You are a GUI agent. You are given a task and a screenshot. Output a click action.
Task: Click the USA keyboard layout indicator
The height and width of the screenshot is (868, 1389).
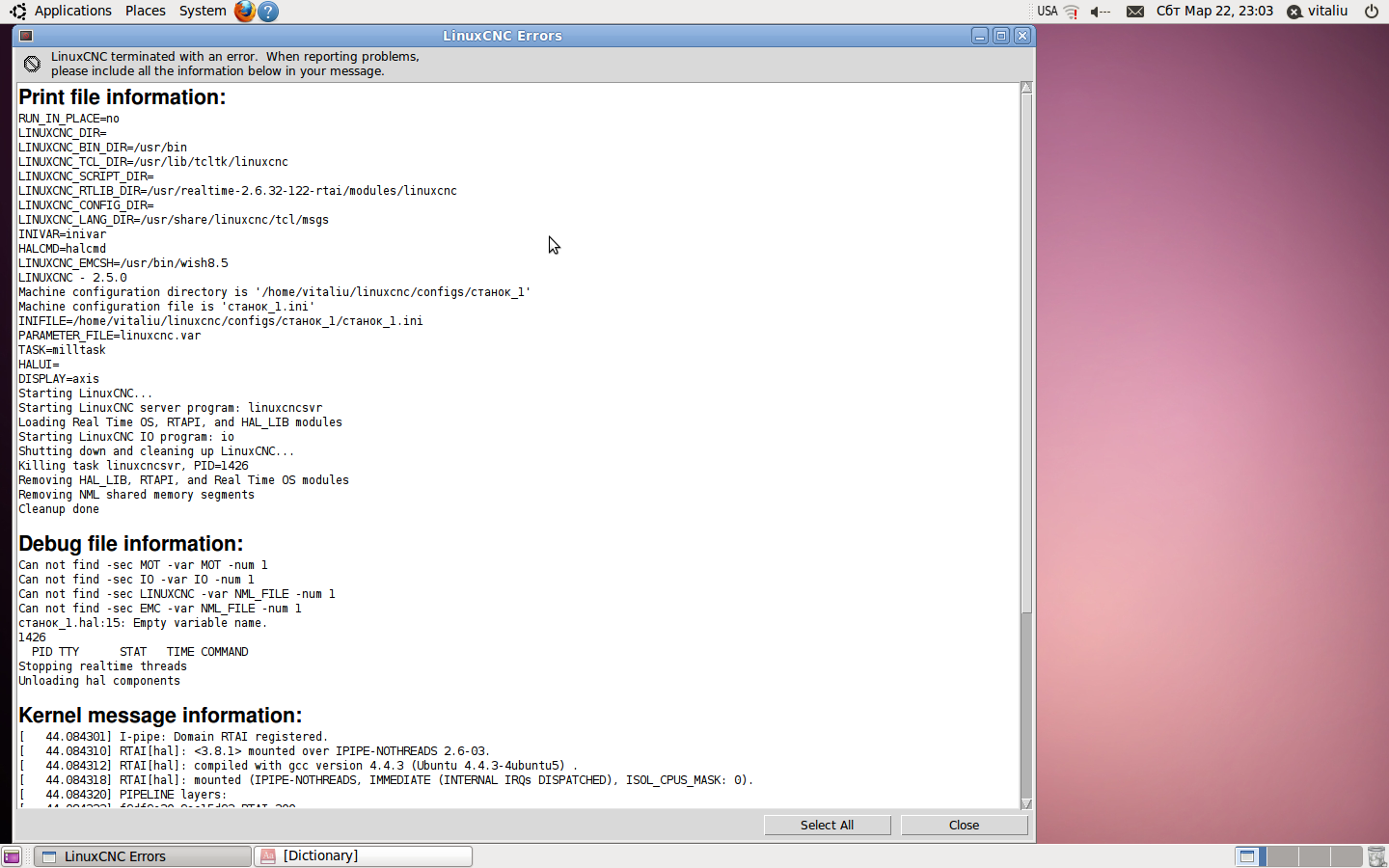(x=1048, y=12)
